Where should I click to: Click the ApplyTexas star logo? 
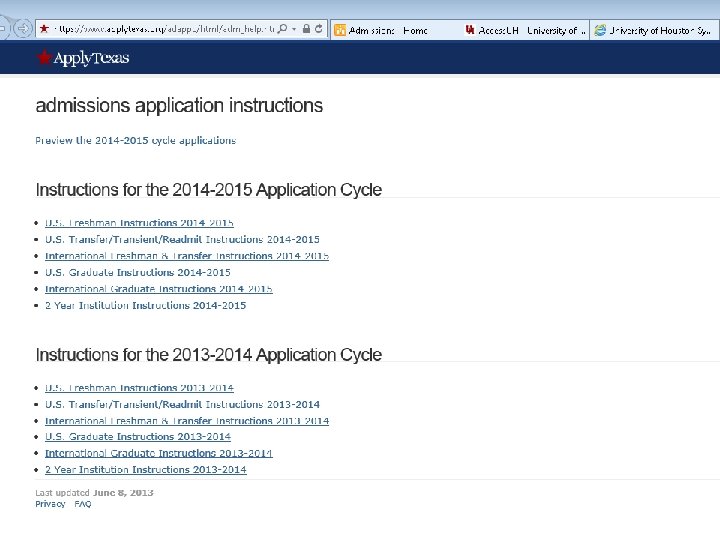pos(44,58)
